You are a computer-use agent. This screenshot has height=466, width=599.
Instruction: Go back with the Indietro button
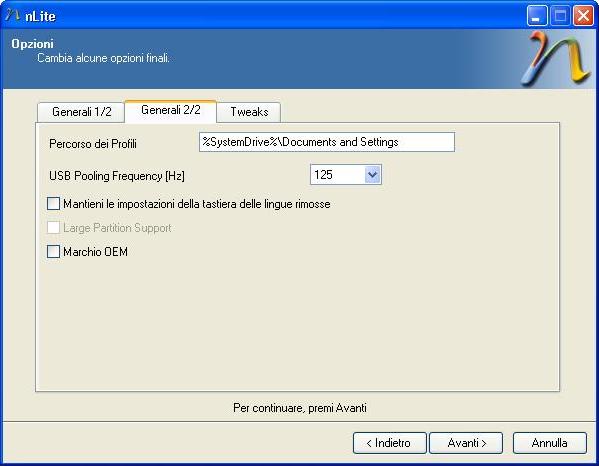(389, 443)
